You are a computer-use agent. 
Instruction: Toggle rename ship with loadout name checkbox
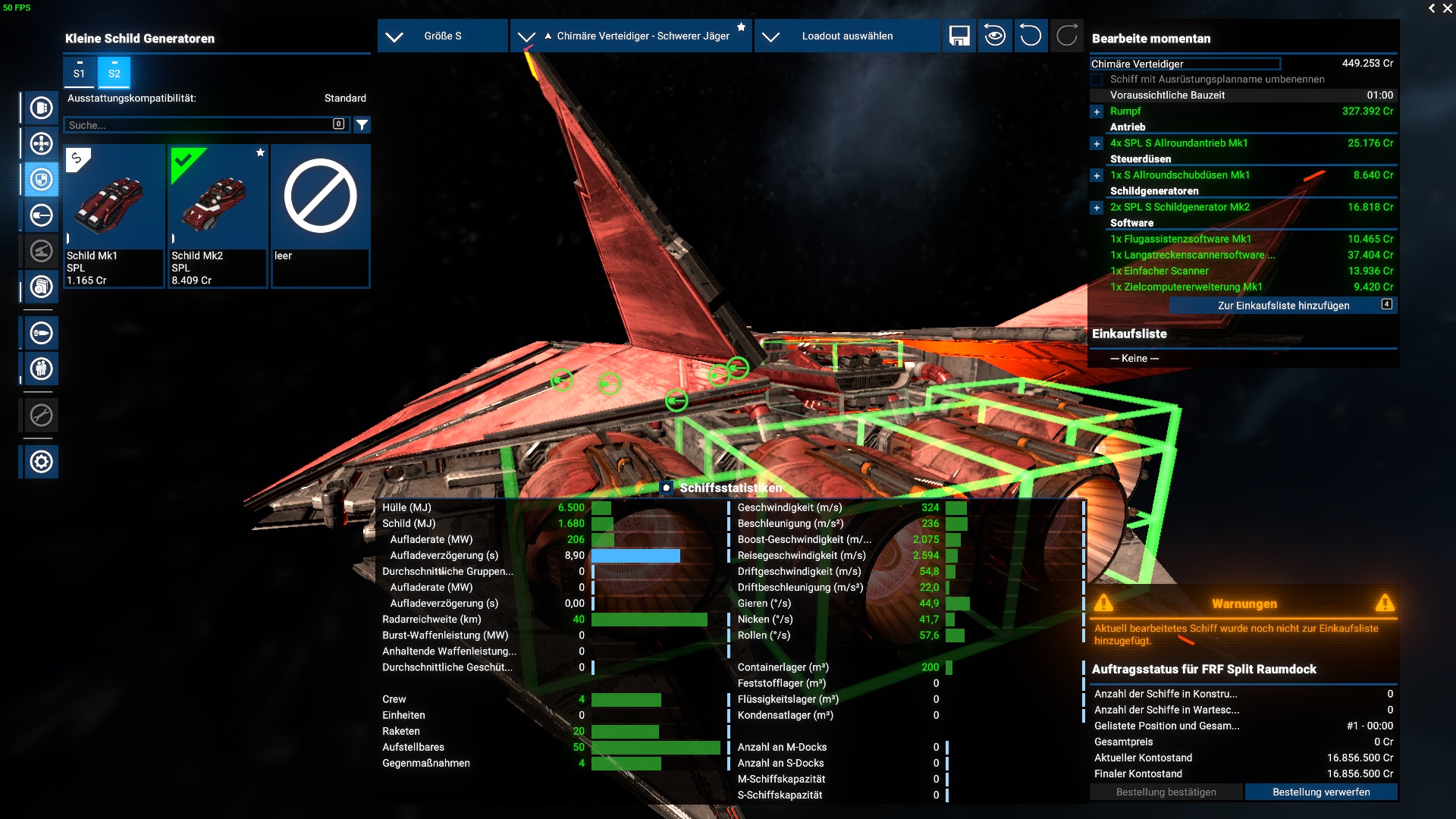pos(1097,80)
